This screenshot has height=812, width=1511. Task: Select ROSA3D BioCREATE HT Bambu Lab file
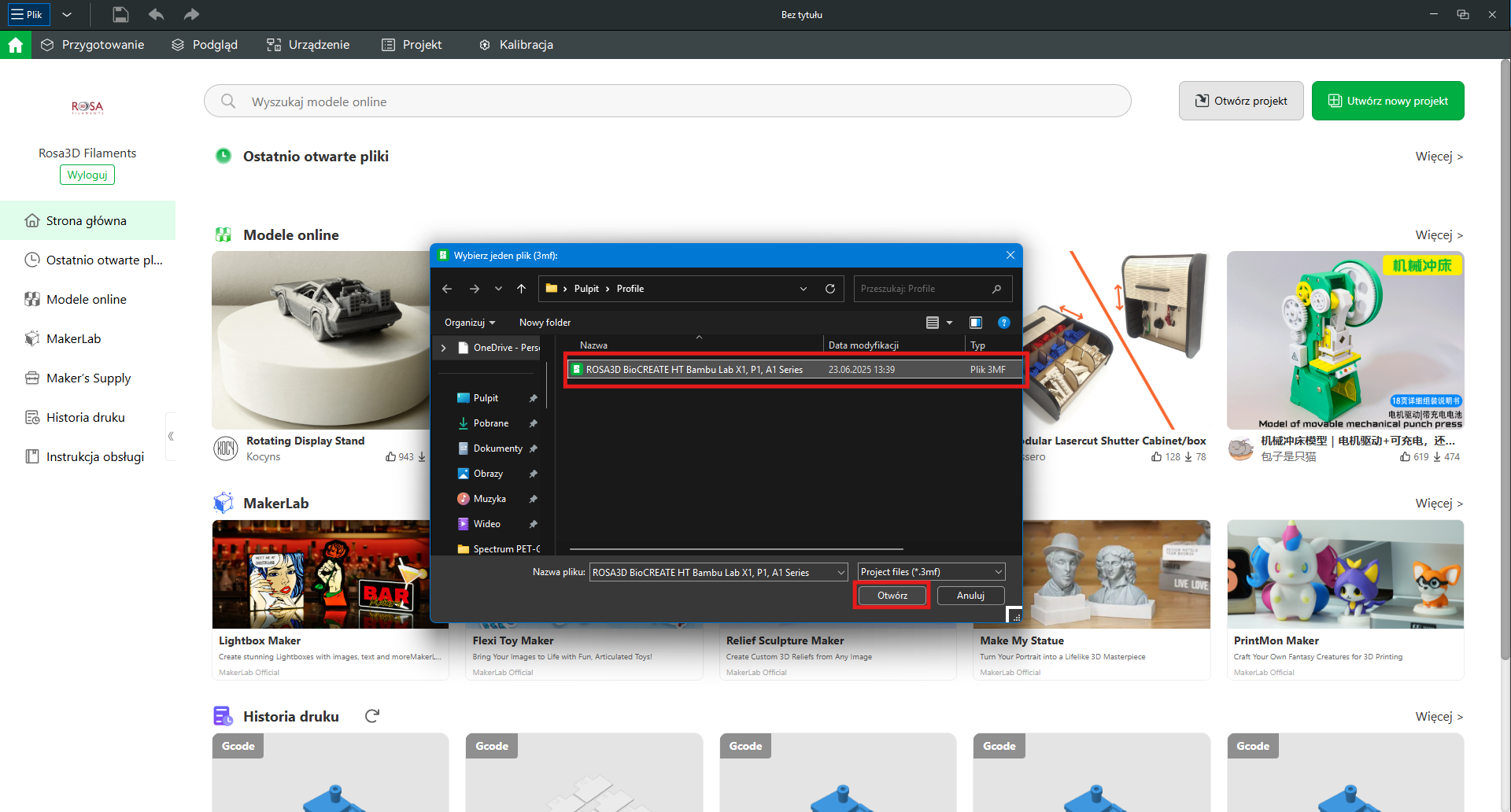[796, 369]
